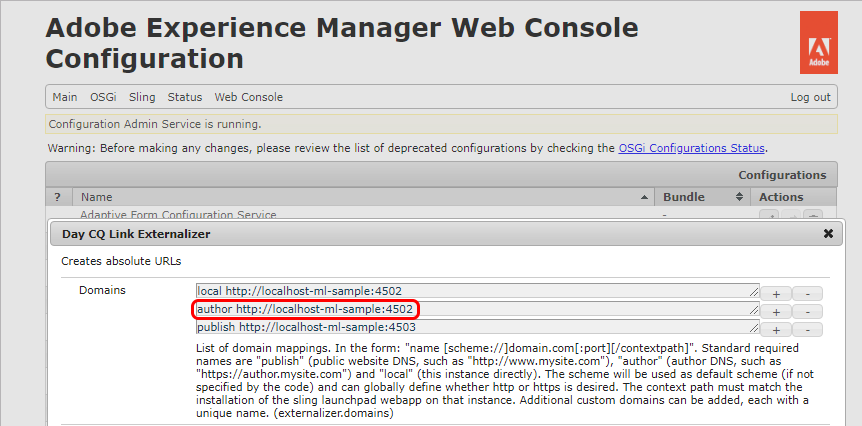Edit the local domain mapping field
Screen dimensions: 862x426
pos(477,291)
